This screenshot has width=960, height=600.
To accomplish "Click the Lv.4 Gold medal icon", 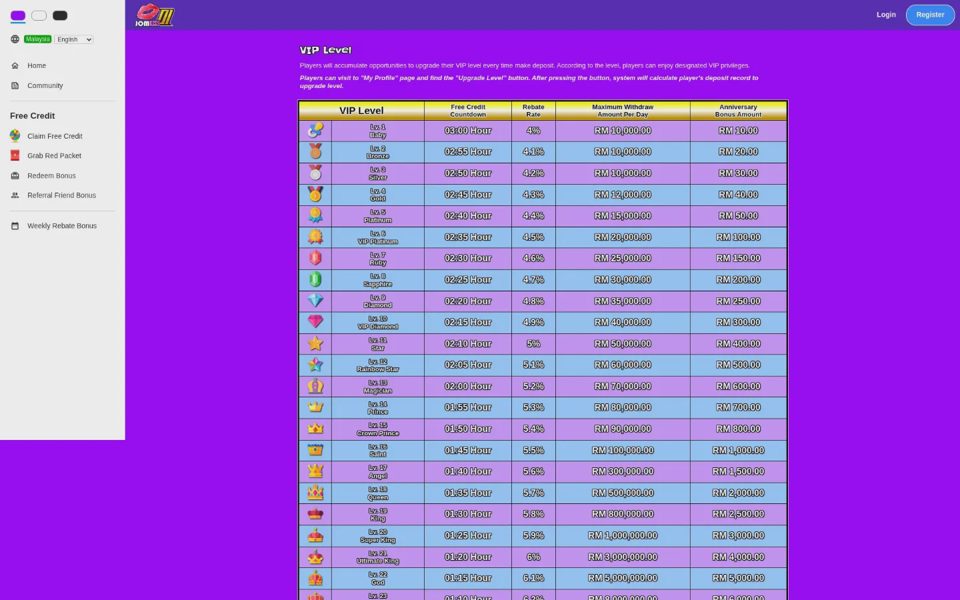I will coord(315,194).
